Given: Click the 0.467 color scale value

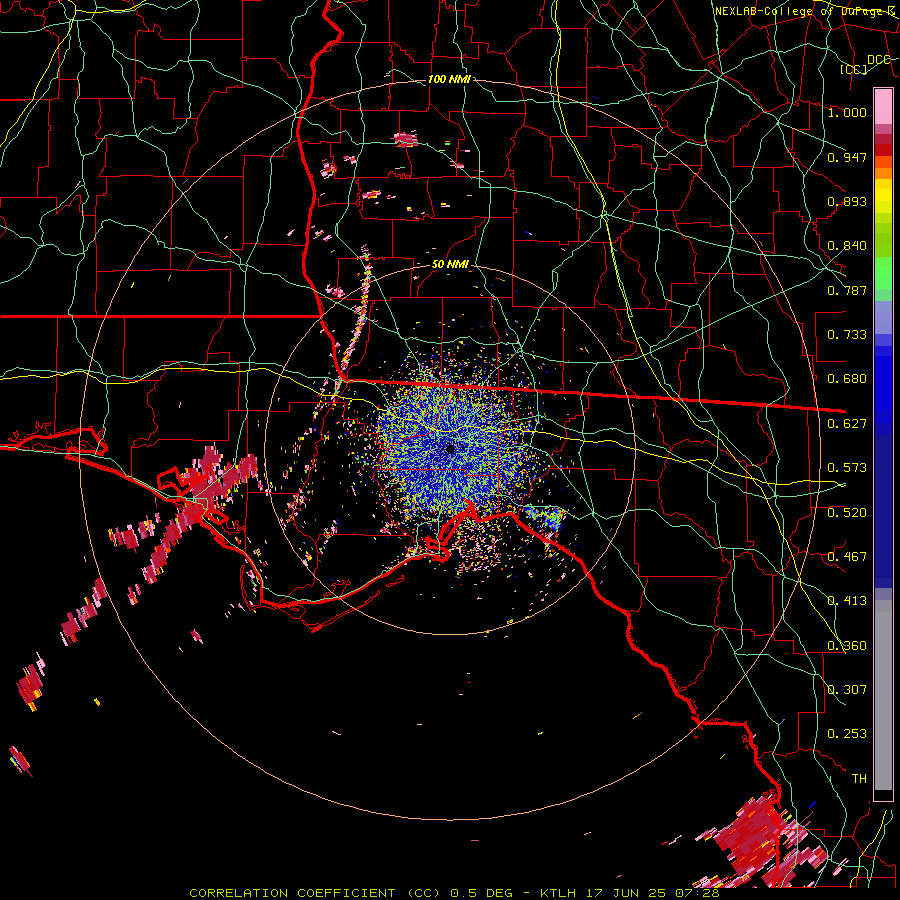Looking at the screenshot, I should pos(847,557).
